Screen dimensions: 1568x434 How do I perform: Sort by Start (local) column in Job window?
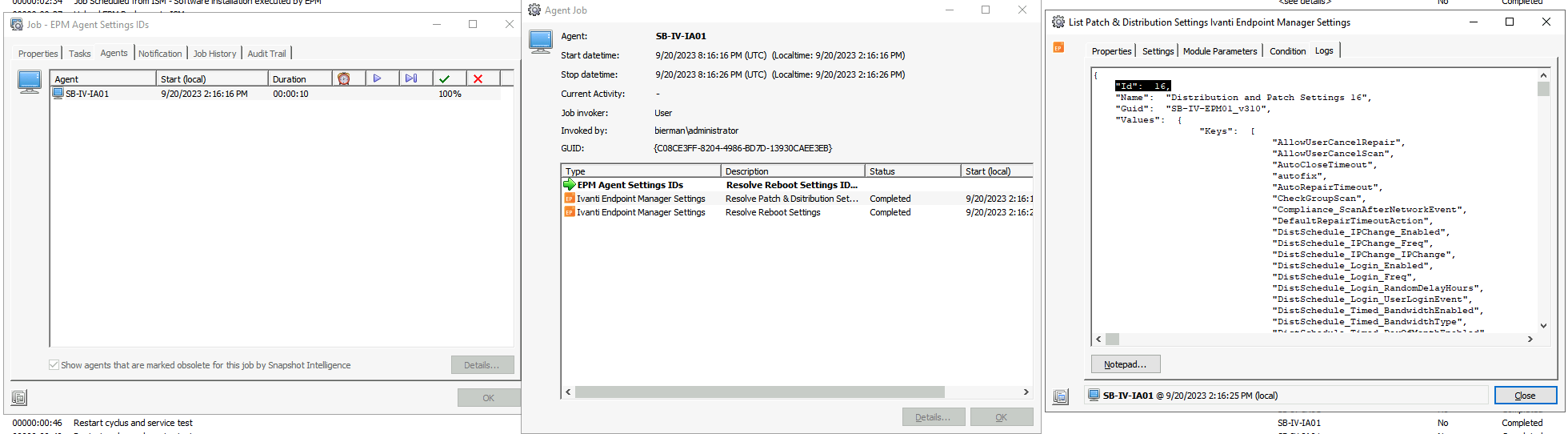click(212, 78)
